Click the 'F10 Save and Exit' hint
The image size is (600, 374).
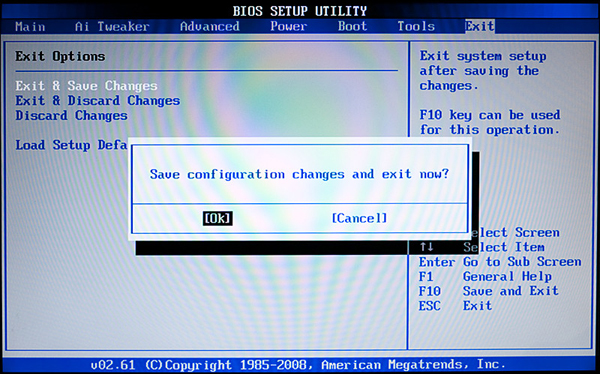pos(489,291)
